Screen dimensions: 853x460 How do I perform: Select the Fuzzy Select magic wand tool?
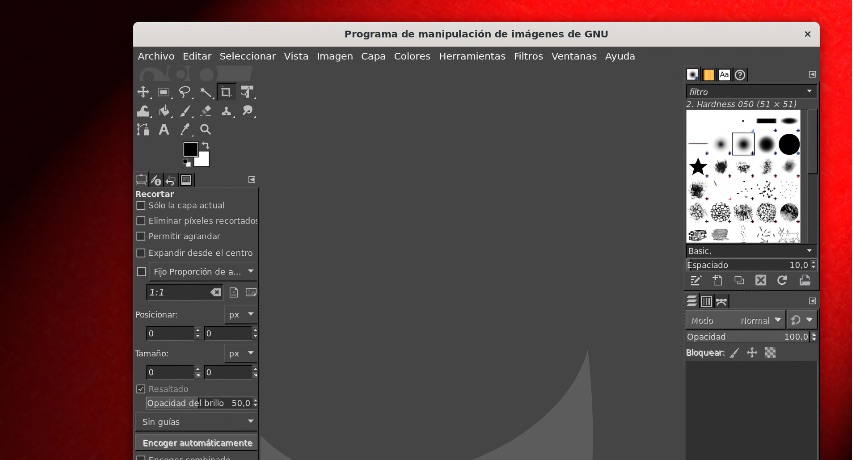(206, 92)
